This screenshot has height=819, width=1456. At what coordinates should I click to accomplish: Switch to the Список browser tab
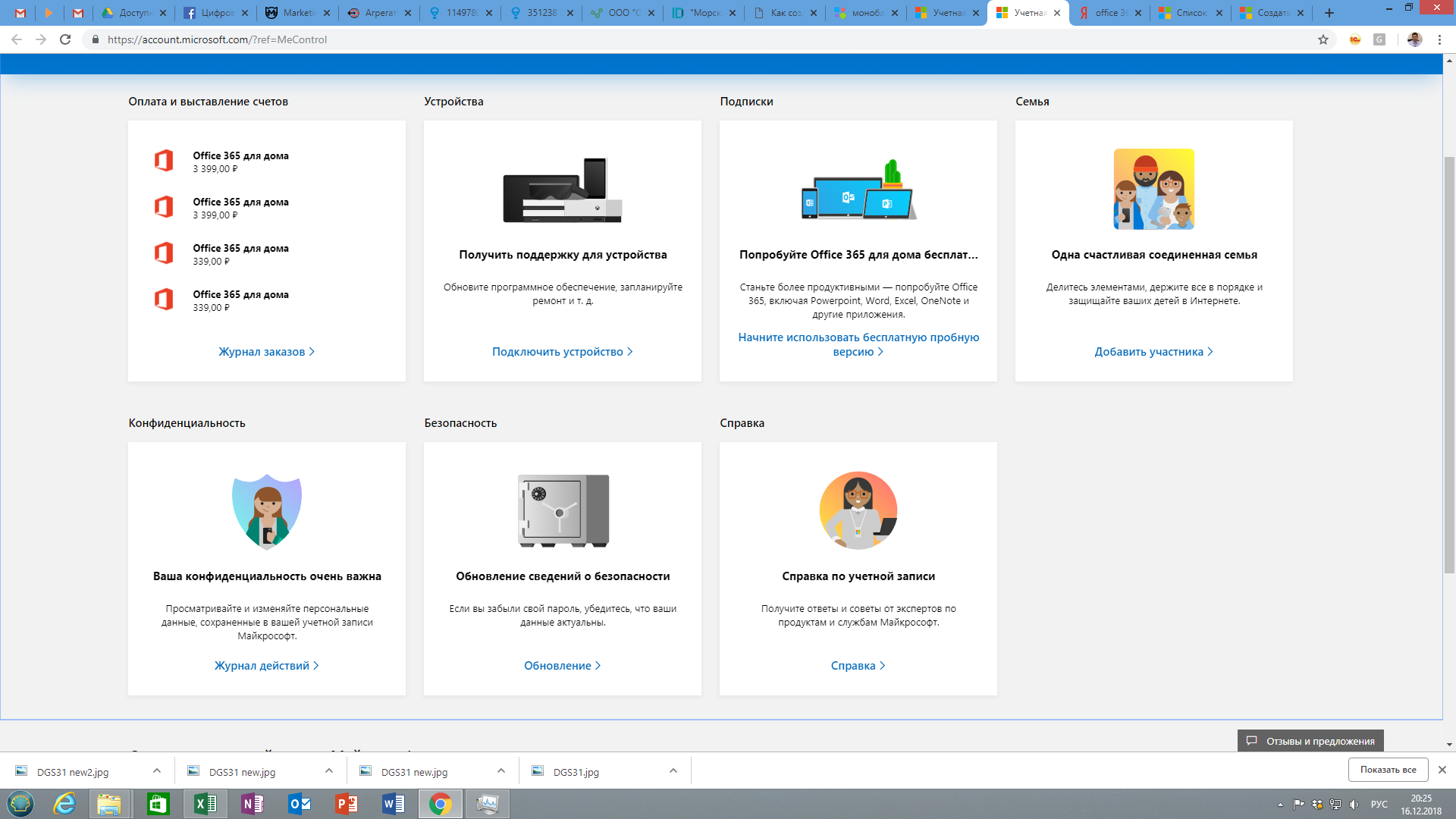[x=1190, y=13]
